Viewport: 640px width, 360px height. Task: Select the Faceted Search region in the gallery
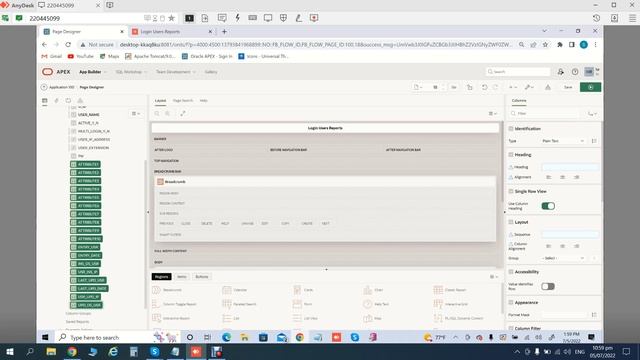click(x=239, y=304)
